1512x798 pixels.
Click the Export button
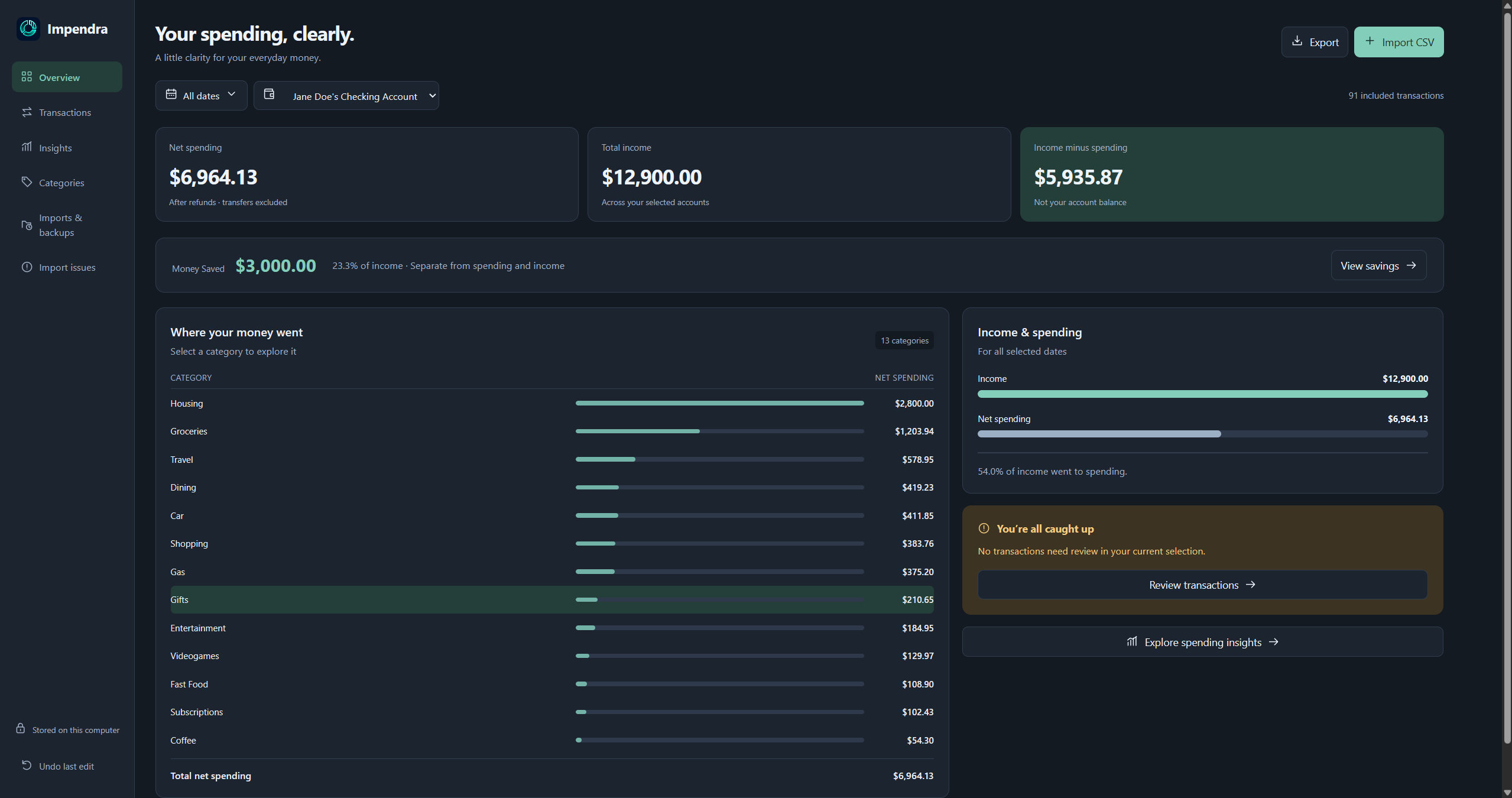coord(1315,42)
